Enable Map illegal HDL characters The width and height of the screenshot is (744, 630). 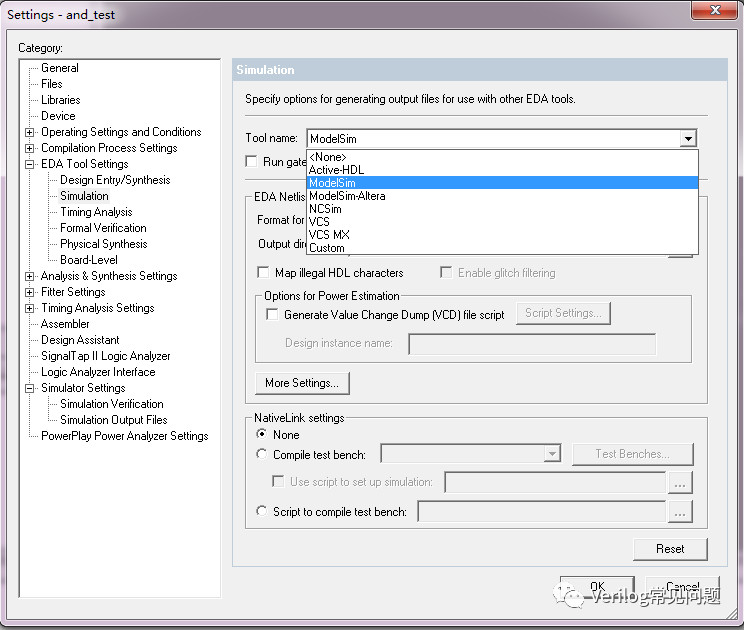263,272
